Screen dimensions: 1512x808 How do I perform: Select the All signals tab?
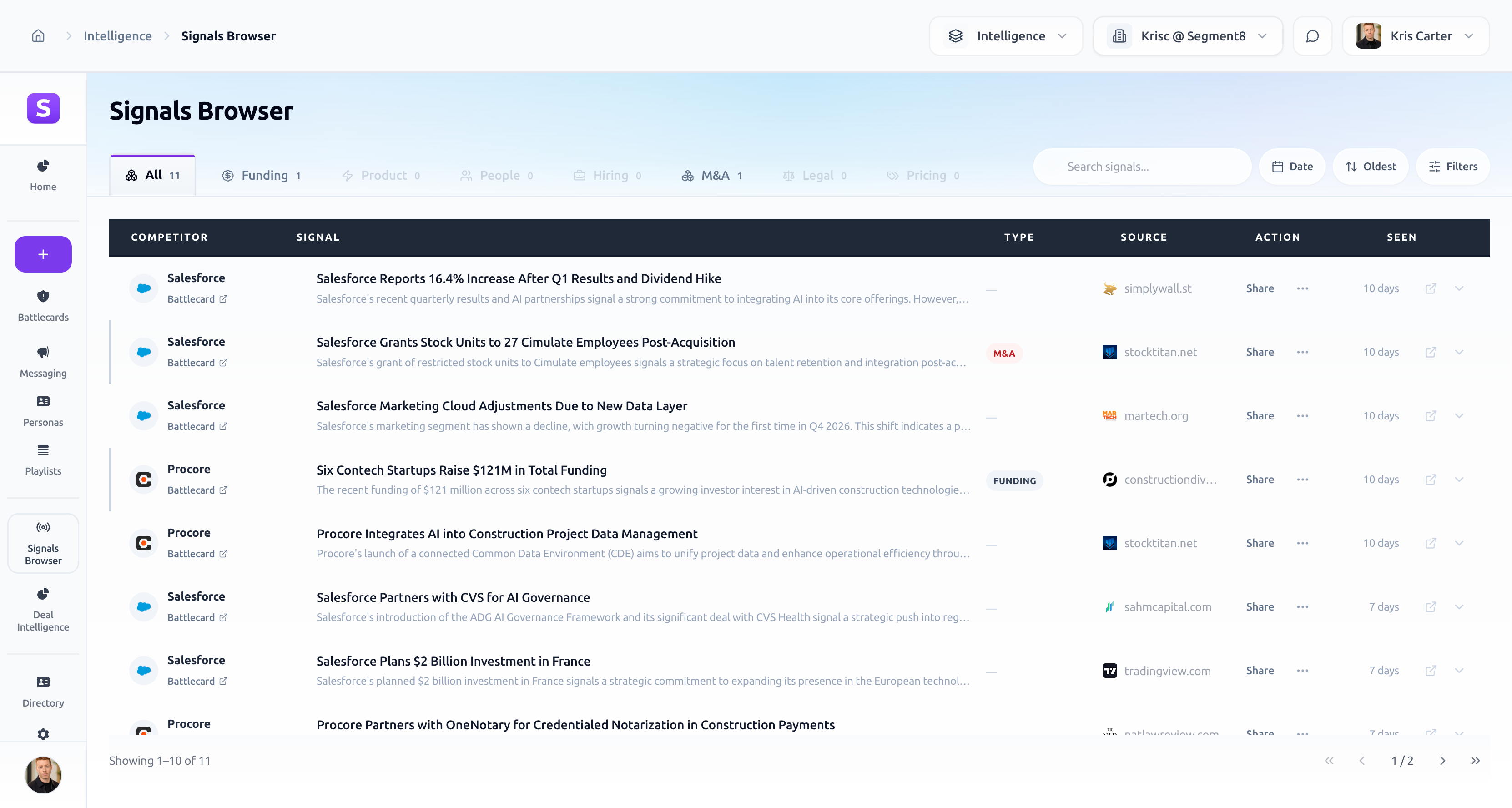click(152, 175)
